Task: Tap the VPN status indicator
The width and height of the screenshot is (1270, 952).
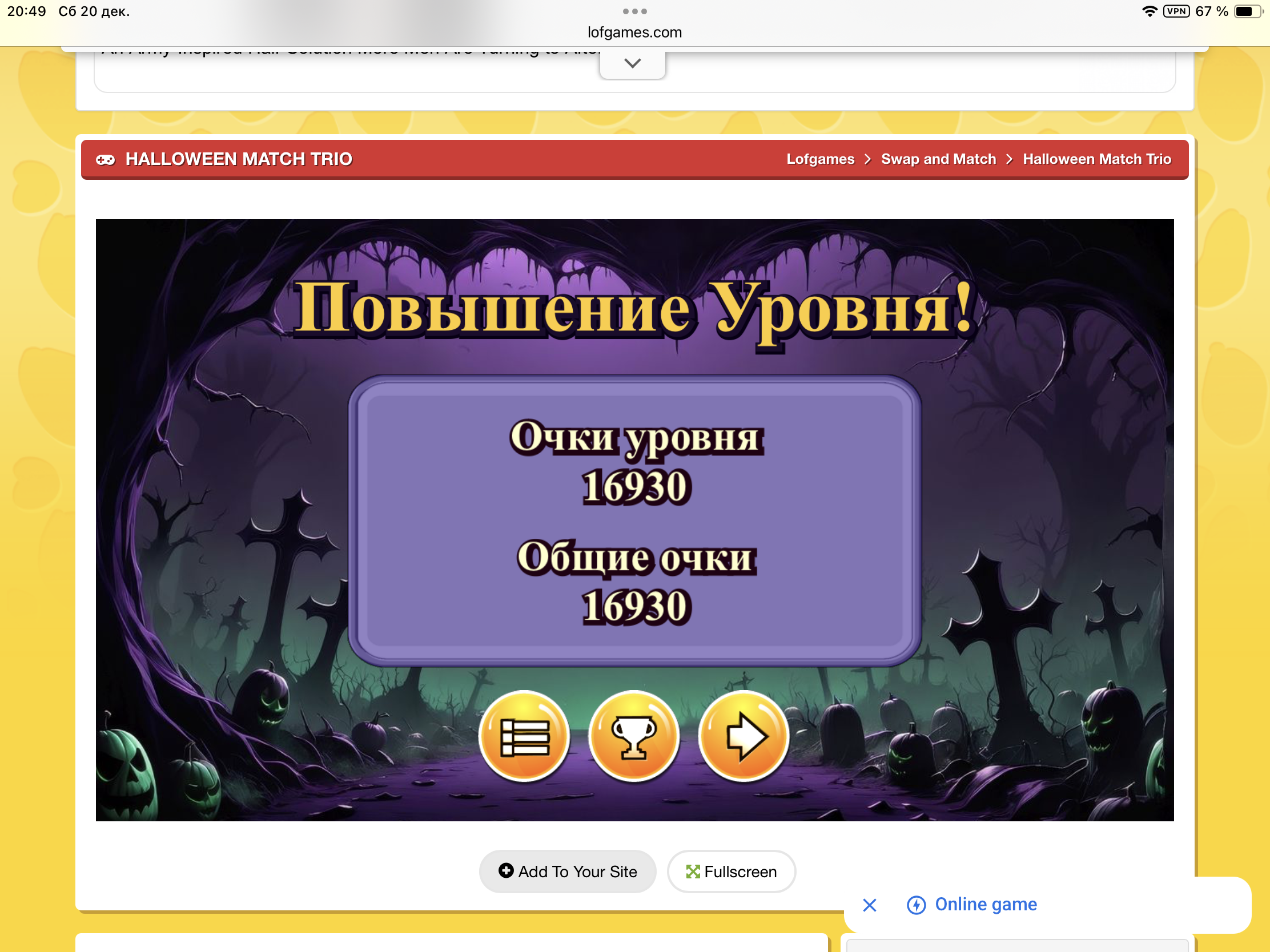Action: [1176, 11]
